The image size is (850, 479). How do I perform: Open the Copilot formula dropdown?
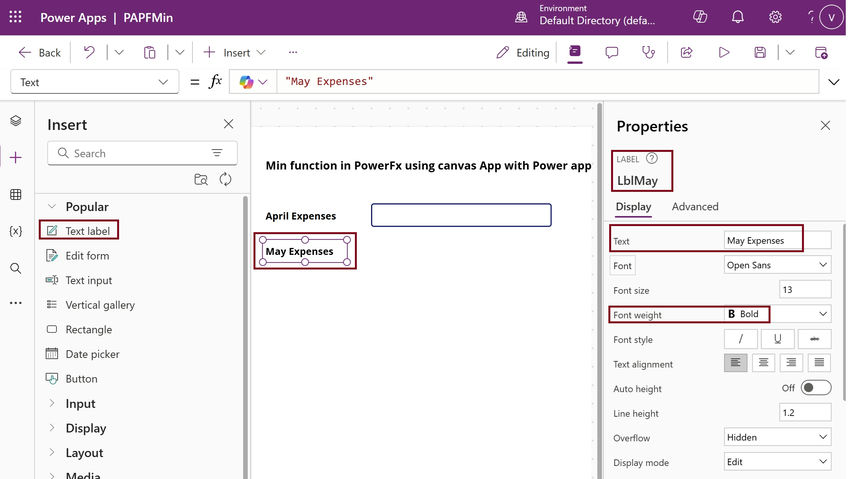[x=253, y=82]
